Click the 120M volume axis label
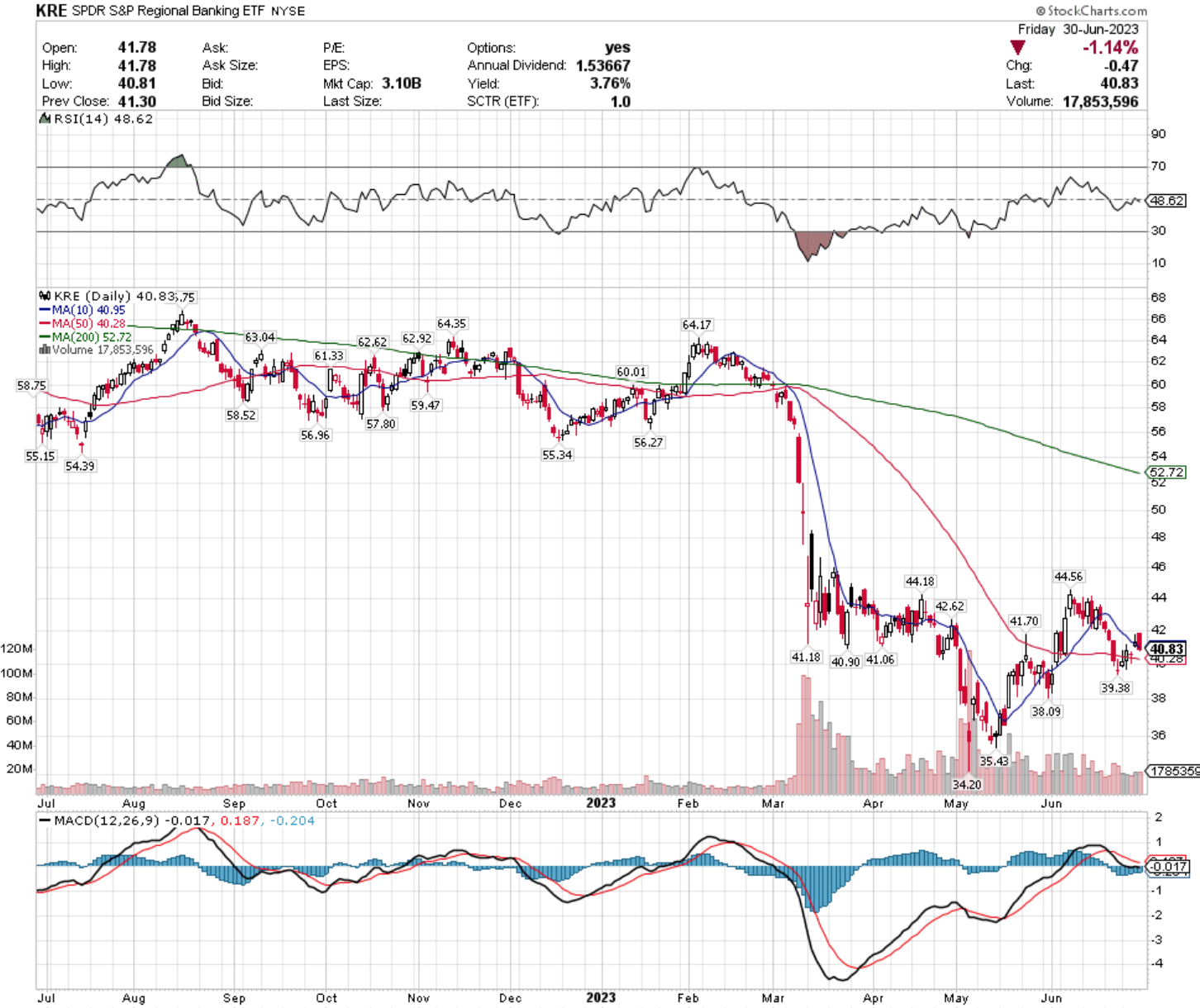Screen dimensions: 1200x1008 click(17, 649)
